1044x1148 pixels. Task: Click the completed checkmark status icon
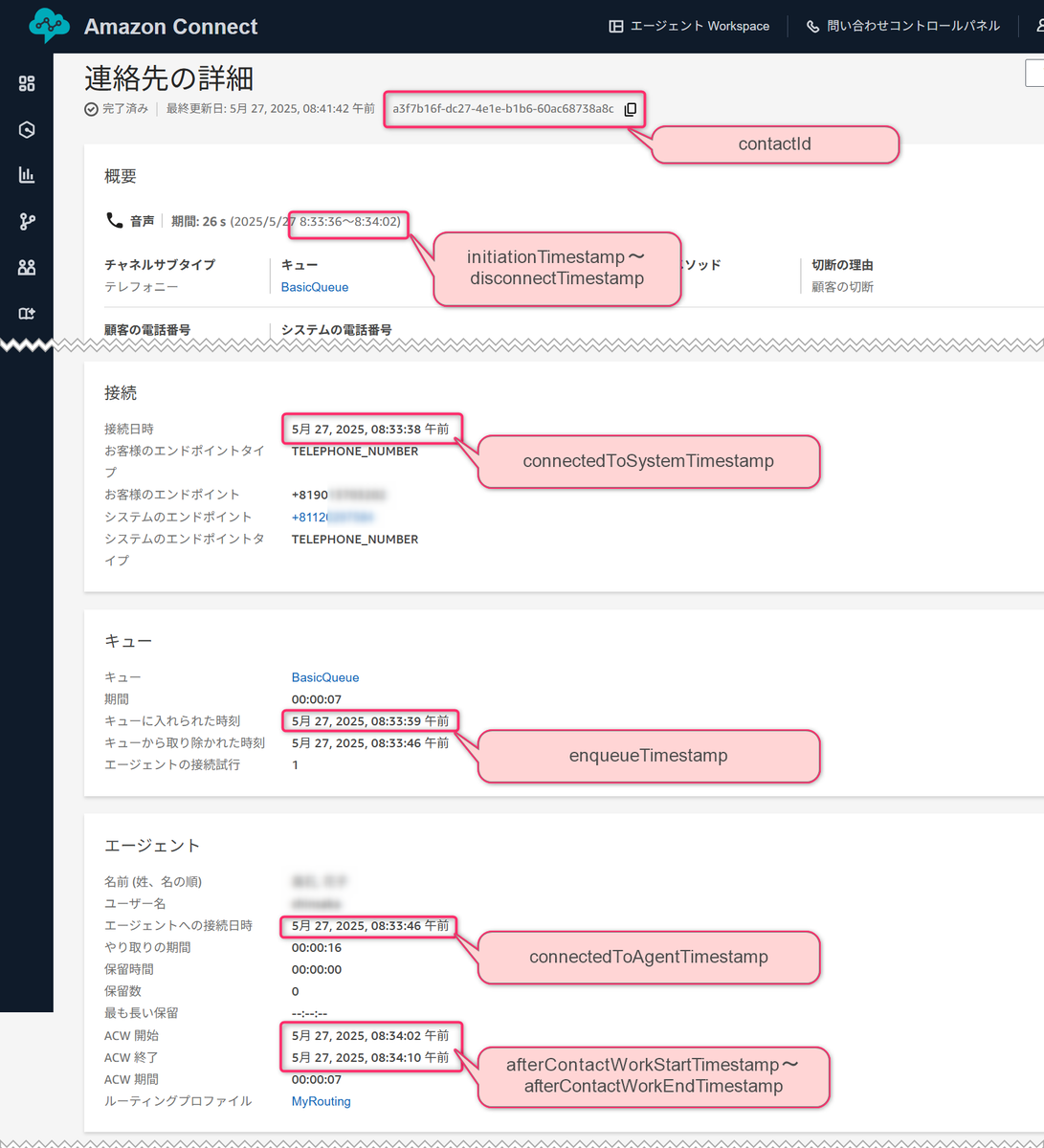click(91, 109)
